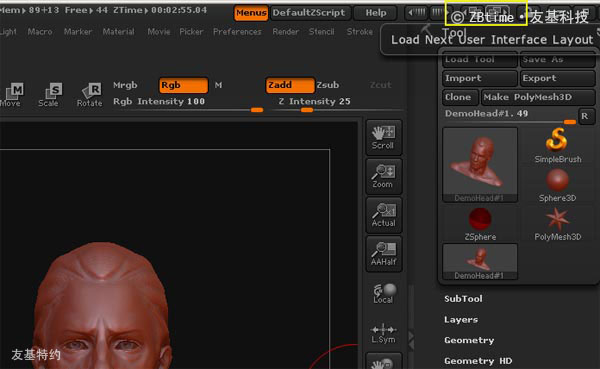The height and width of the screenshot is (369, 600).
Task: Click the R button beside DemoHead slider
Action: click(585, 116)
